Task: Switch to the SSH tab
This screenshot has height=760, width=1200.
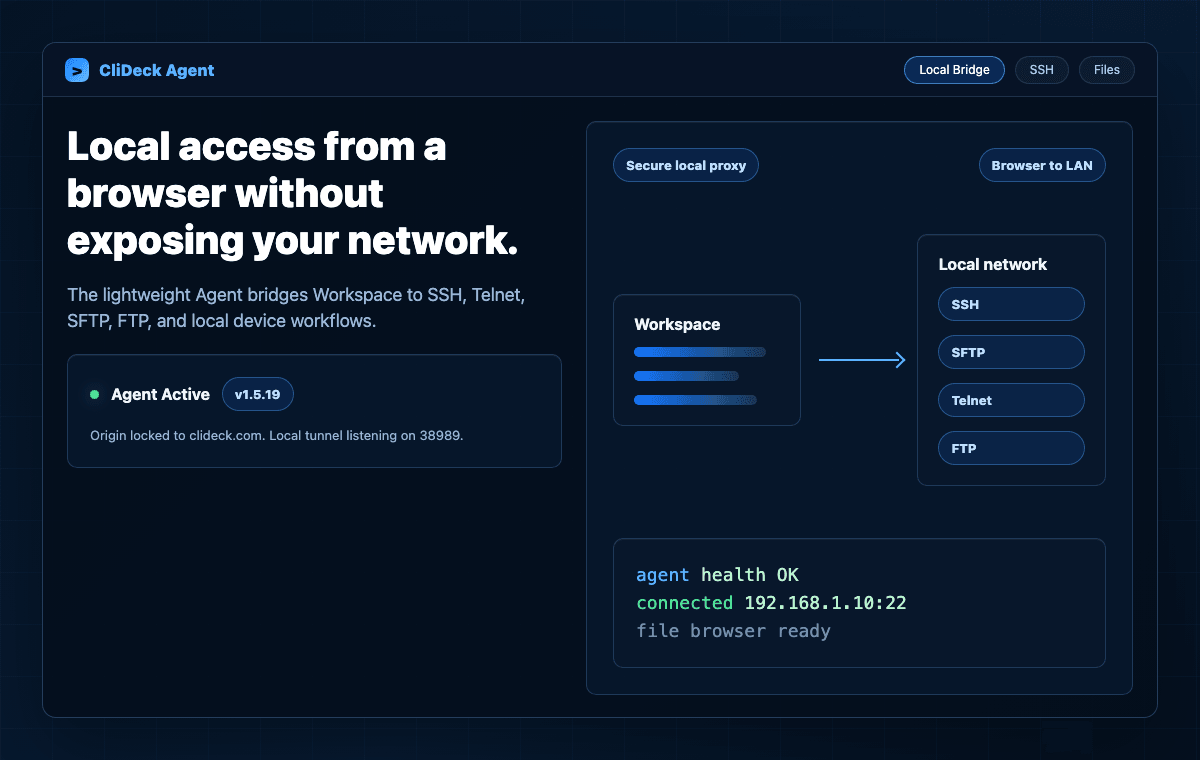Action: 1042,70
